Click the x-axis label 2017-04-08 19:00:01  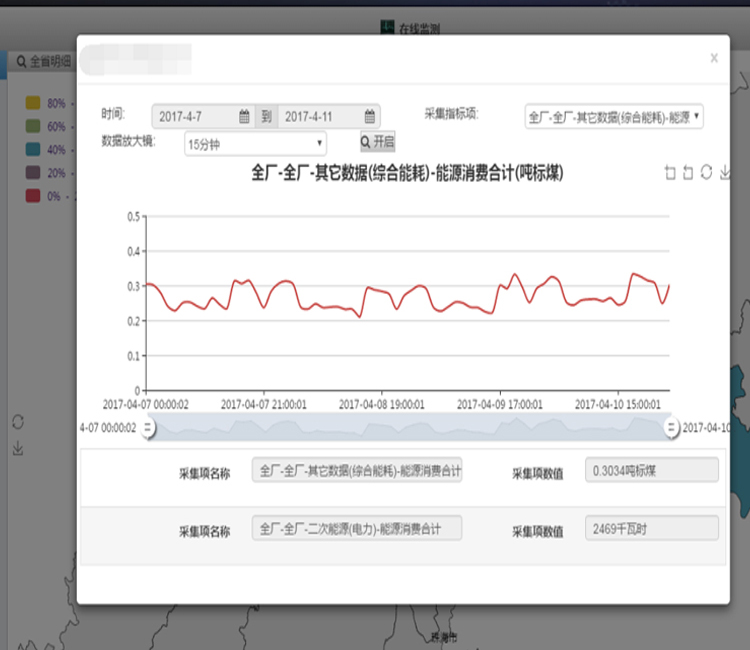(x=381, y=405)
